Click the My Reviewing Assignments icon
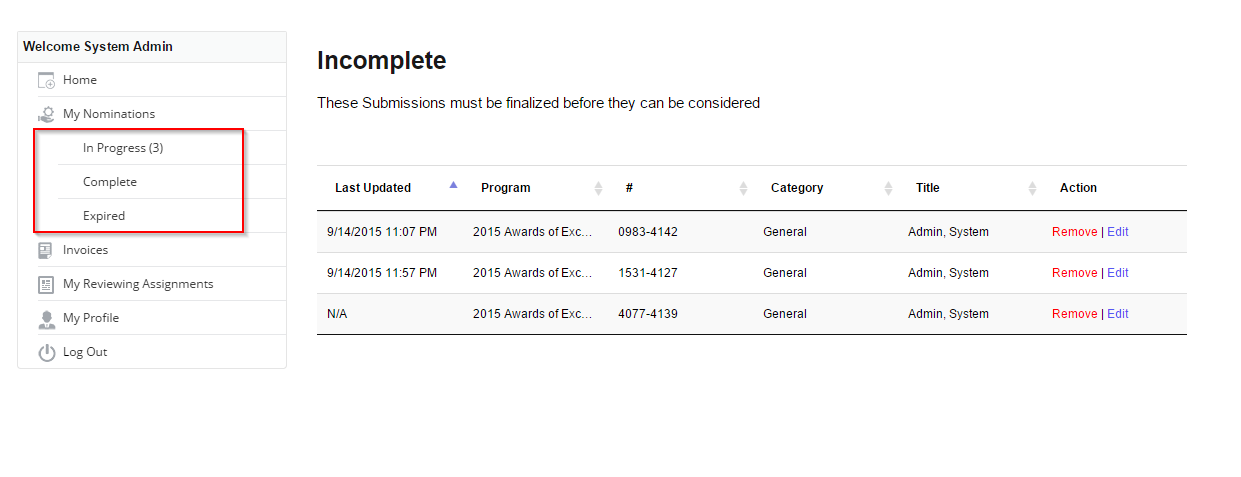The image size is (1241, 477). pos(46,284)
